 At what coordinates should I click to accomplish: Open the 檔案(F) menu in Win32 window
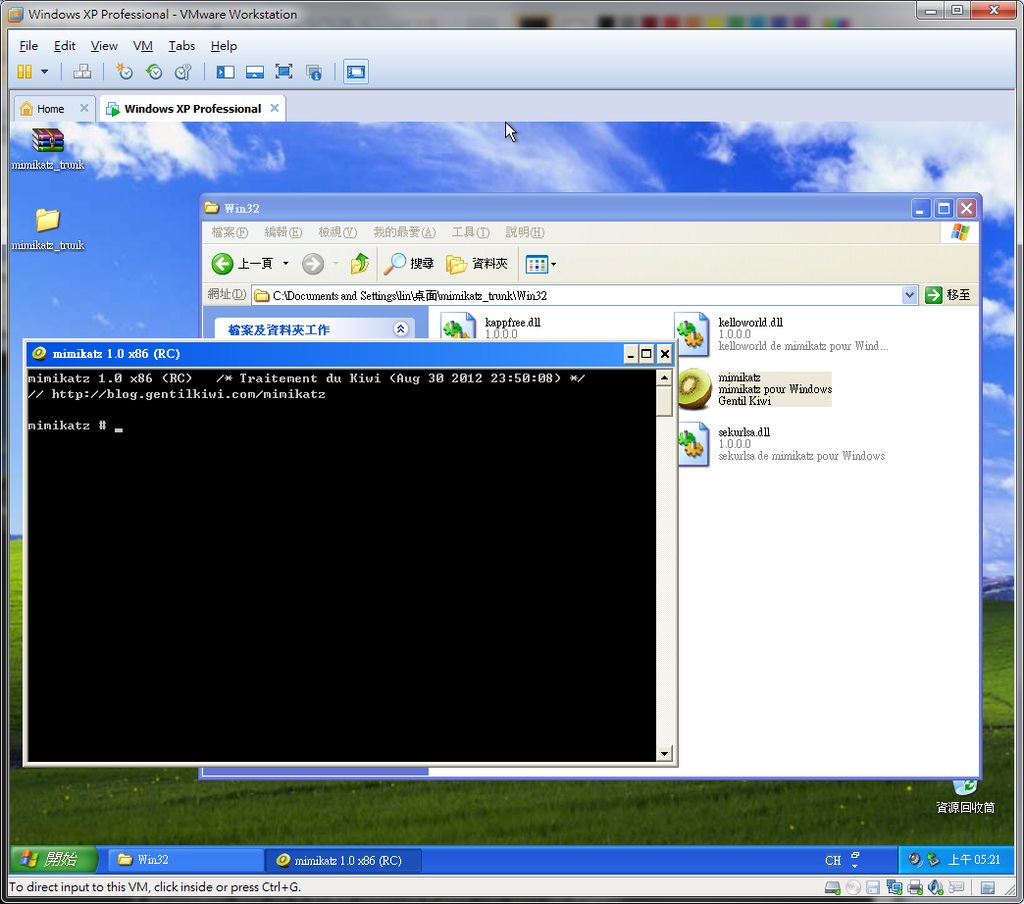229,232
